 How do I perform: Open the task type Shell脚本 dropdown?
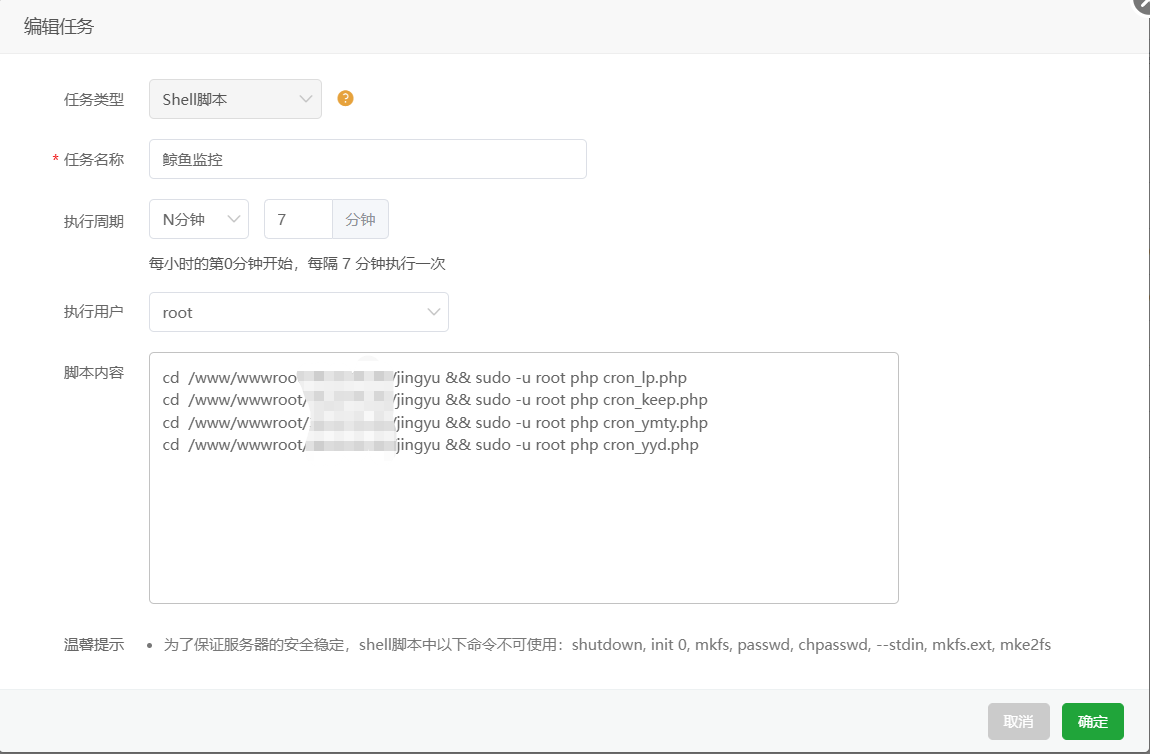click(x=235, y=99)
